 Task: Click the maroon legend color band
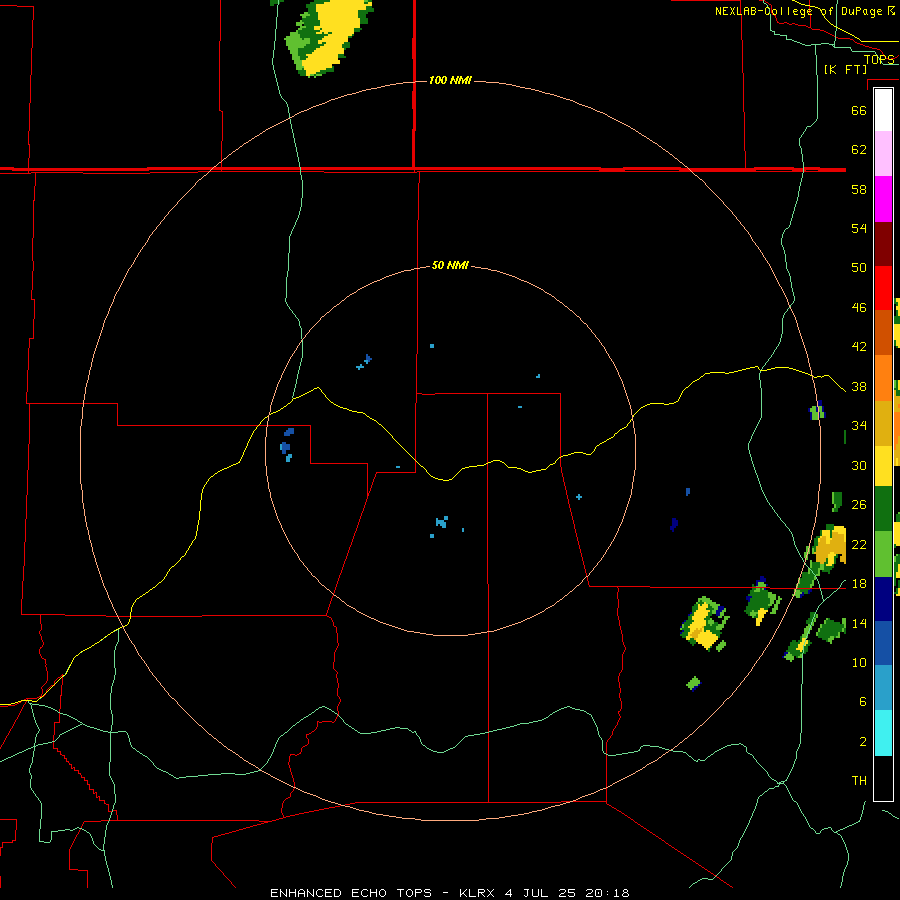883,245
